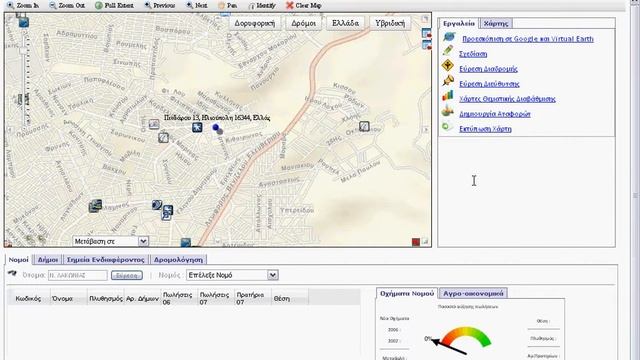Viewport: 640px width, 360px height.
Task: Pan map left using west edge arrow
Action: 9,130
